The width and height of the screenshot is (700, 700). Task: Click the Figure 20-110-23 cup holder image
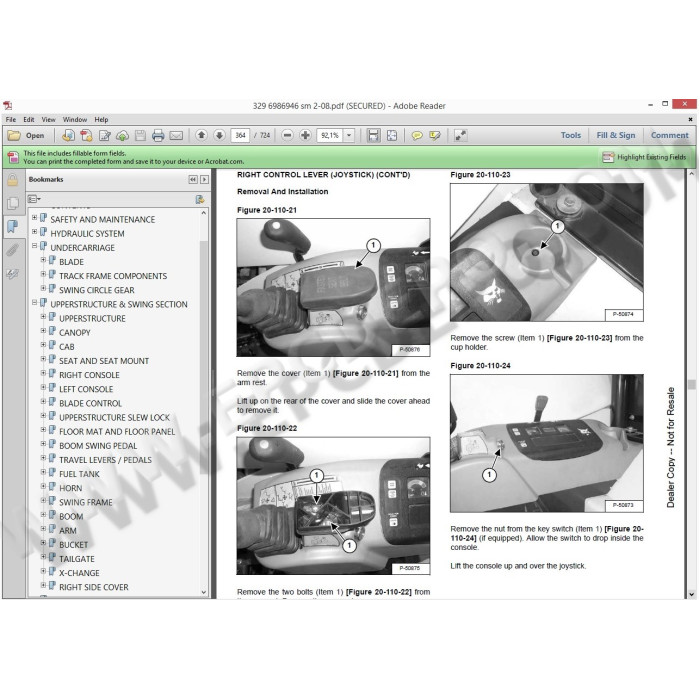tap(547, 252)
